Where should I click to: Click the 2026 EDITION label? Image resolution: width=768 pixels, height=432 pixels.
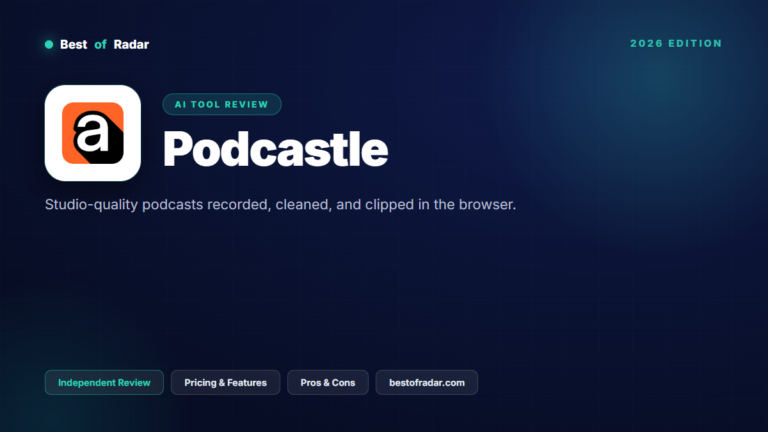click(676, 44)
